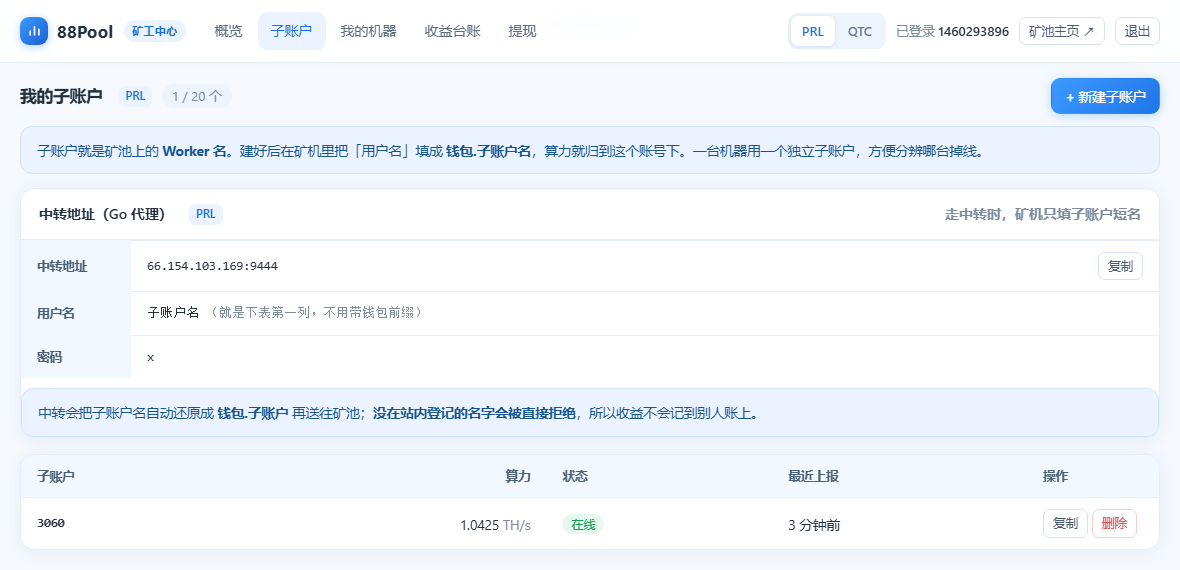Click the 矿工中心 badge
The image size is (1180, 570).
[154, 31]
